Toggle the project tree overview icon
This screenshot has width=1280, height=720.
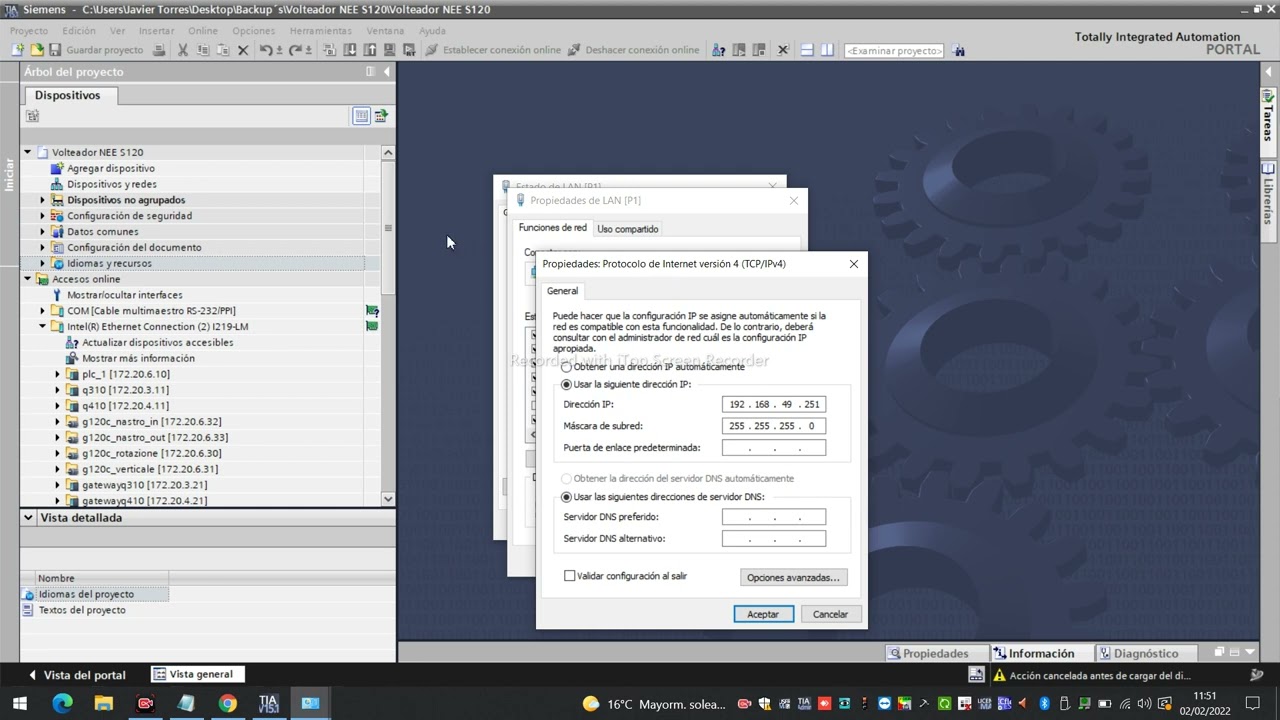[362, 116]
